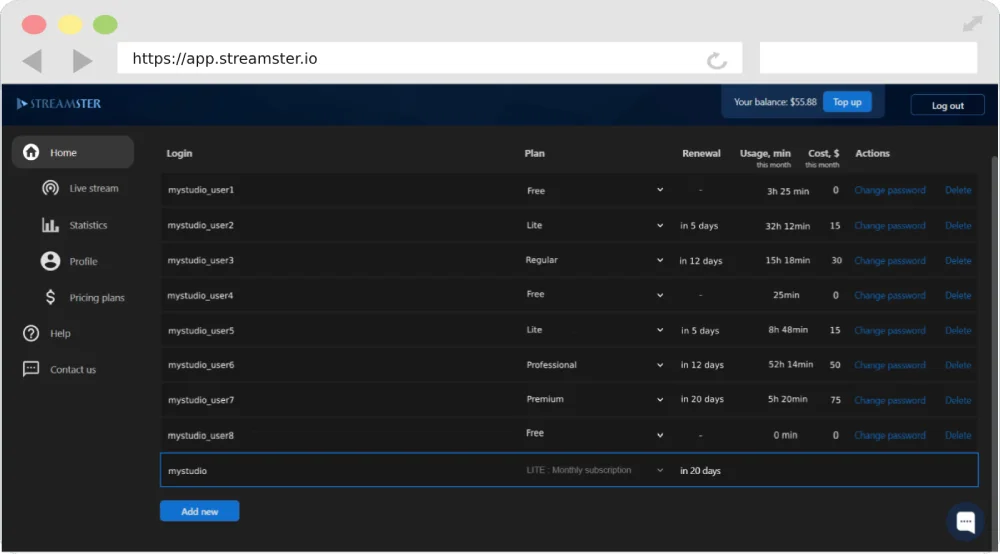Open the LITE Monthly subscription dropdown
The width and height of the screenshot is (1000, 554).
point(594,470)
